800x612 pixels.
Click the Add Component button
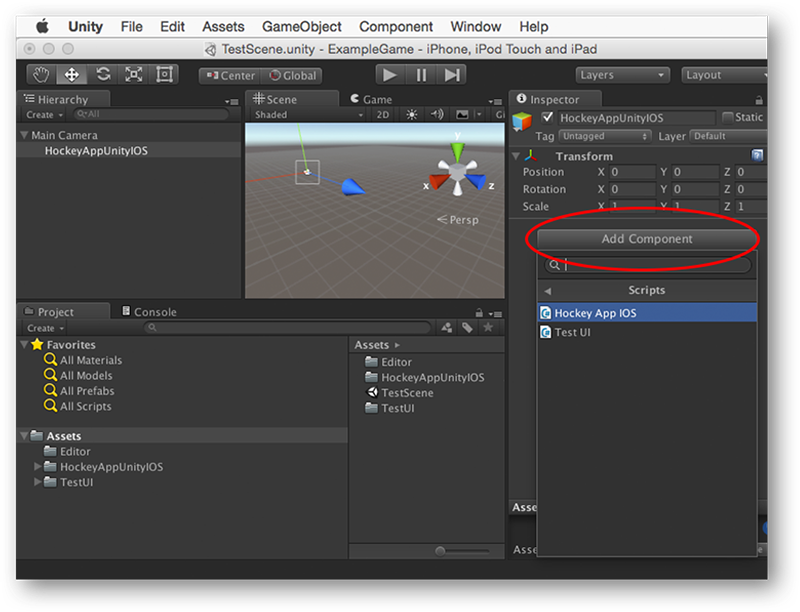click(646, 239)
